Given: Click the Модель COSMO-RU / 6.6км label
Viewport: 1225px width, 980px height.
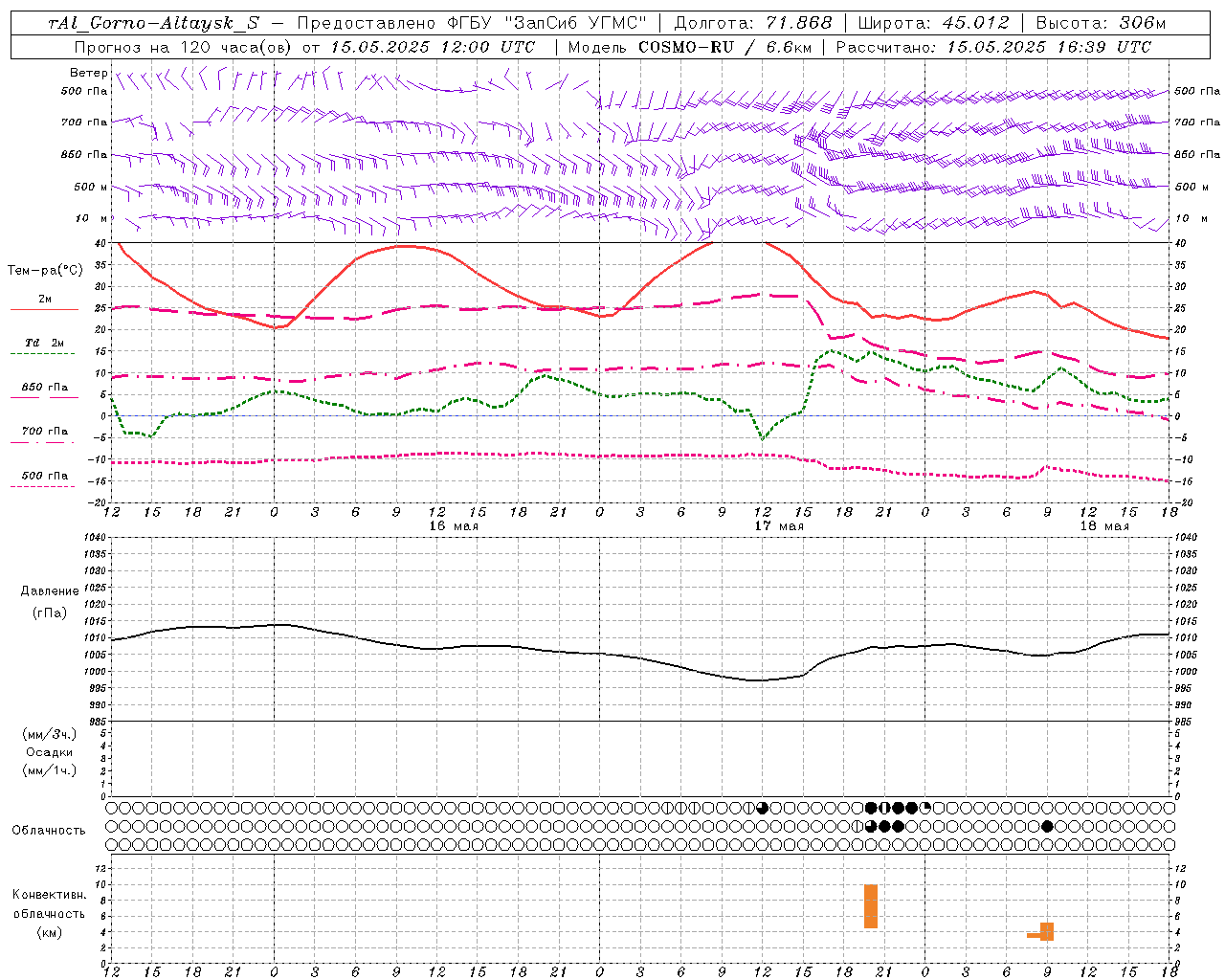Looking at the screenshot, I should (x=690, y=47).
